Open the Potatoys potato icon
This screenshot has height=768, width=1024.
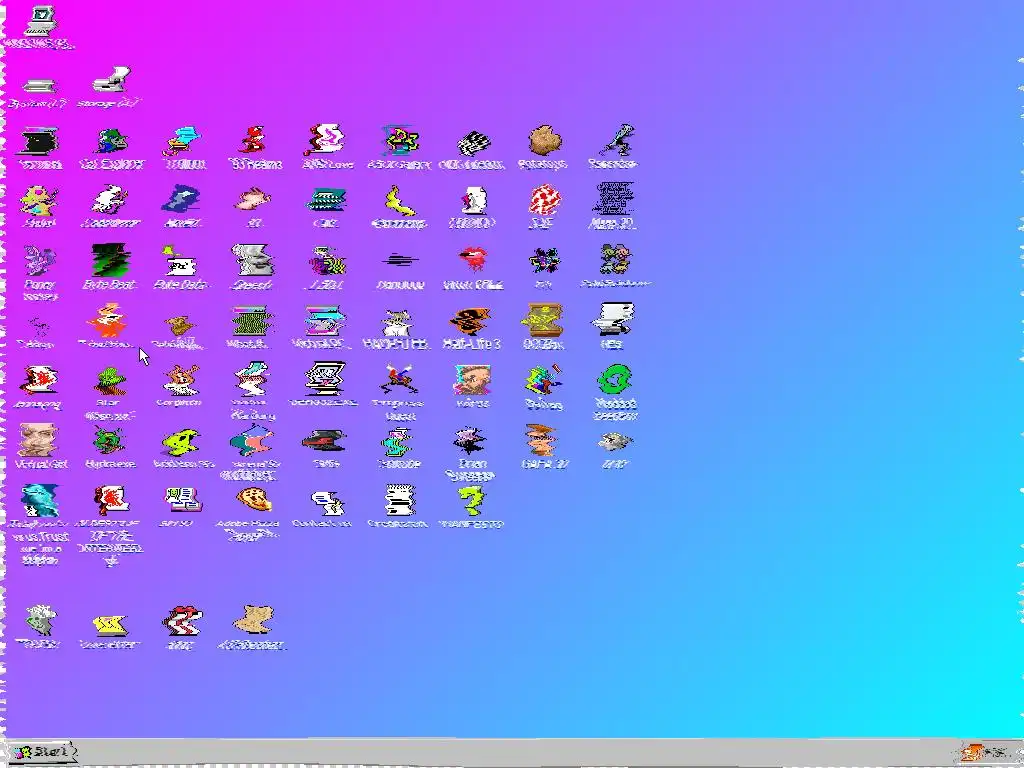coord(545,140)
